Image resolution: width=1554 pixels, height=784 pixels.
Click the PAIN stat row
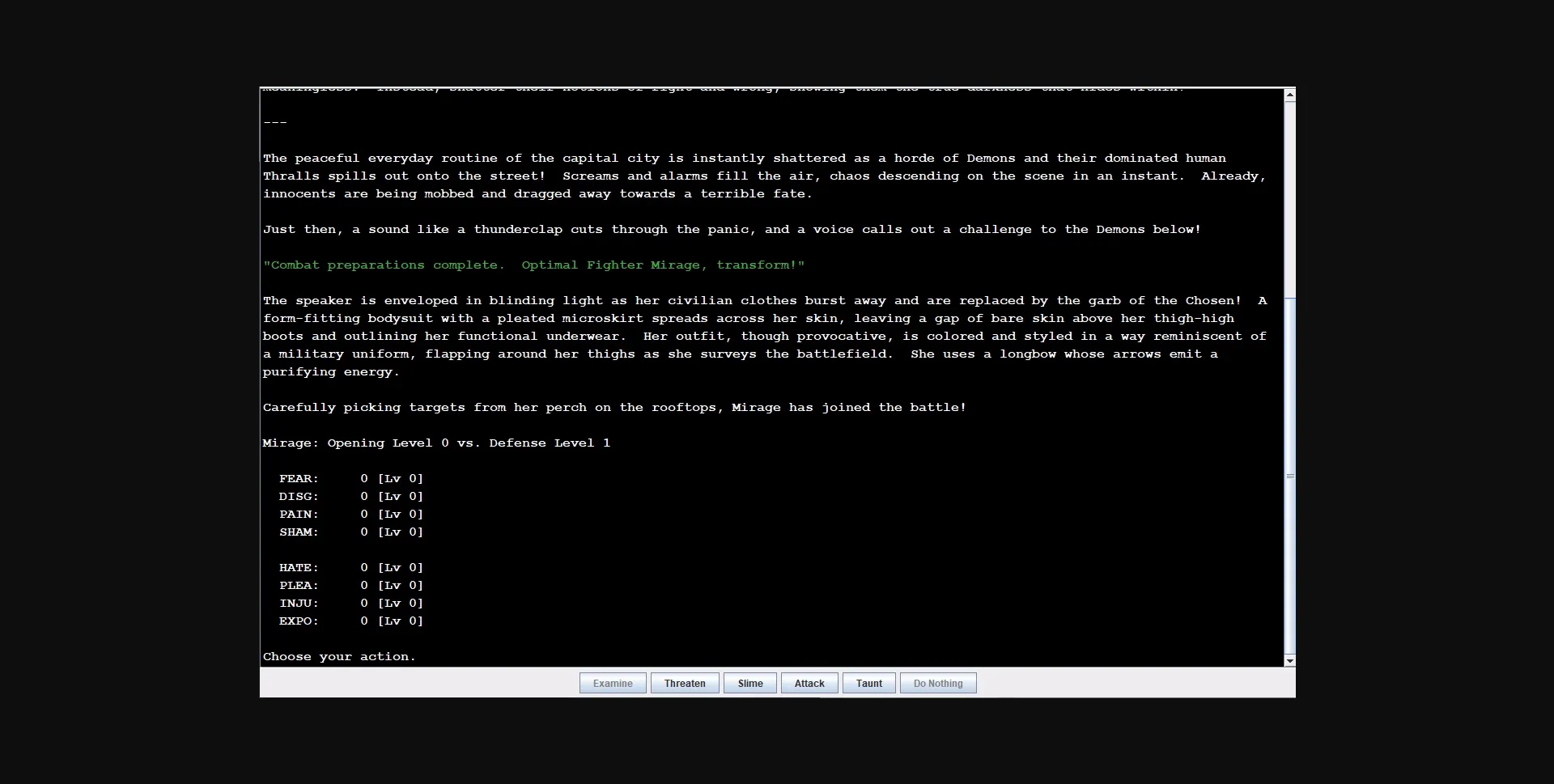coord(350,515)
